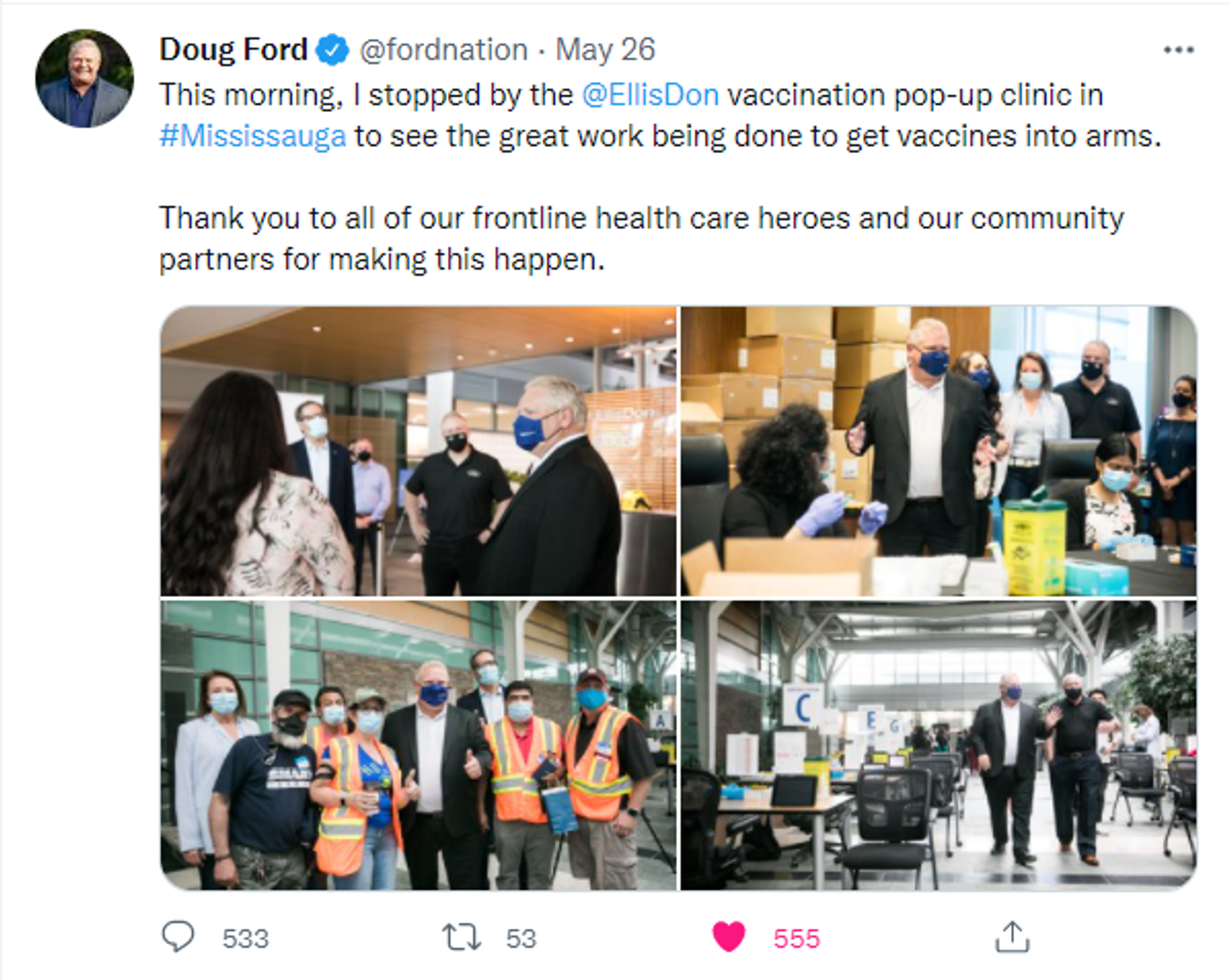Click the retweet arrows icon

461,937
